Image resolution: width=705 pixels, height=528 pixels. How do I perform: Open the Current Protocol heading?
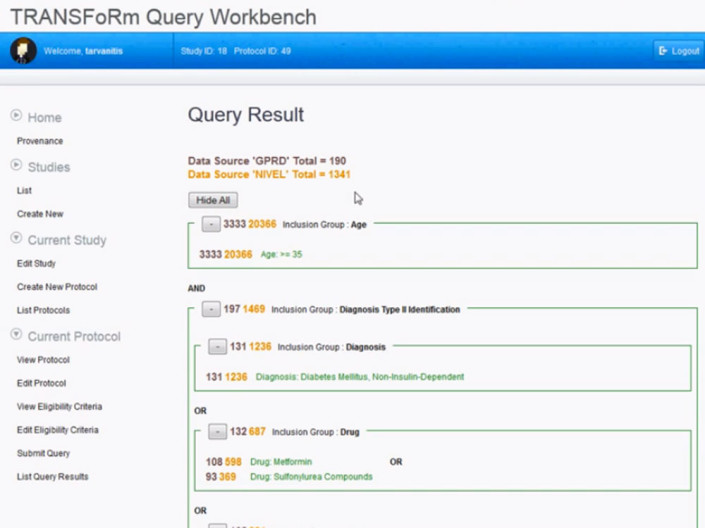pos(74,336)
